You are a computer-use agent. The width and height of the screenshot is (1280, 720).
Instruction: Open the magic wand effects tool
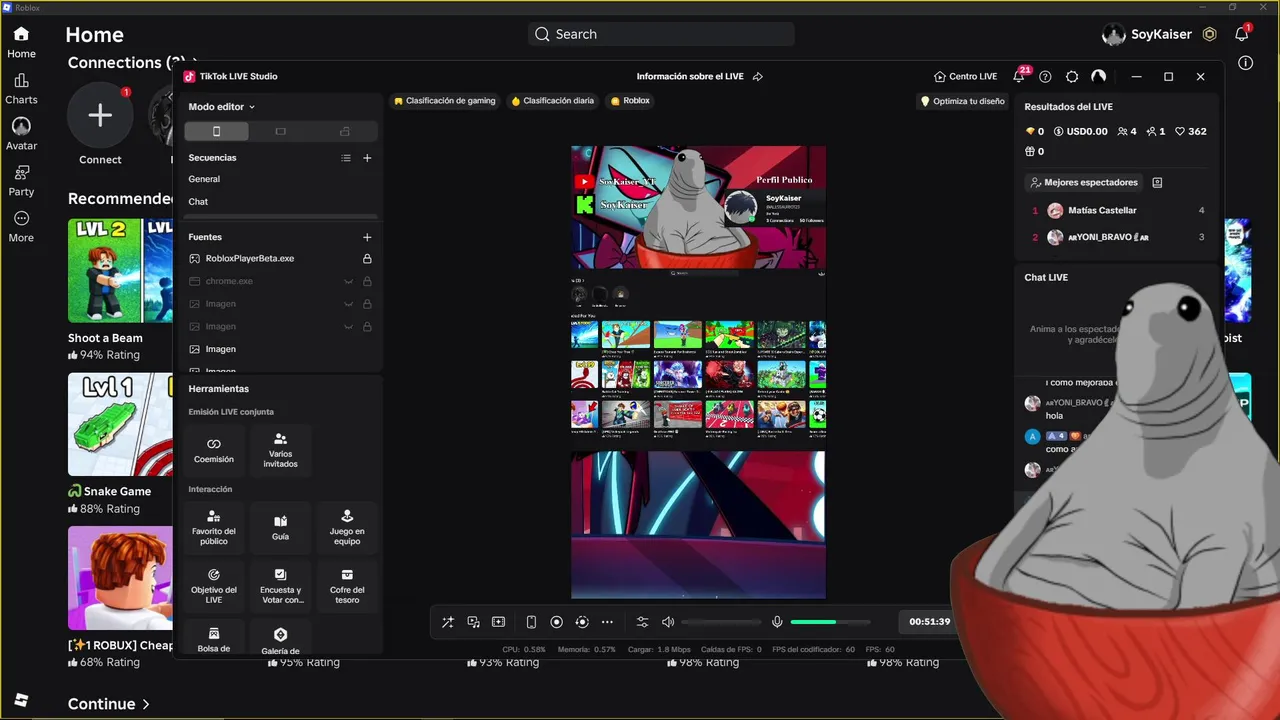(x=447, y=622)
